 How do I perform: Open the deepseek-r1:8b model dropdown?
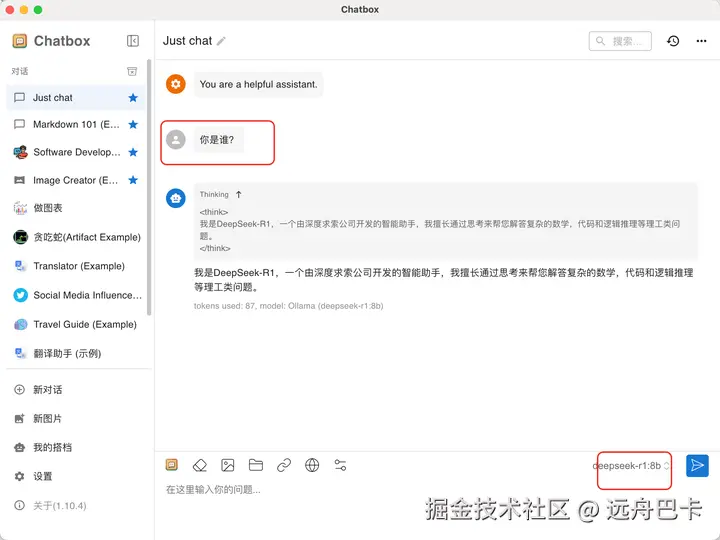click(631, 466)
